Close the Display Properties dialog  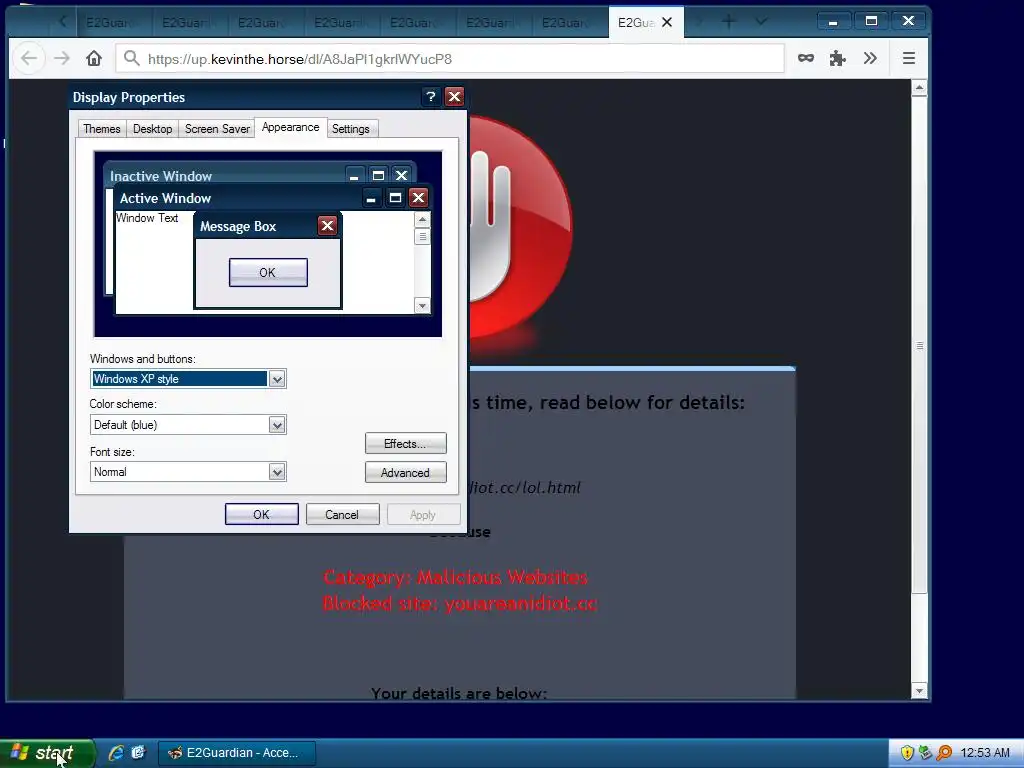click(454, 97)
